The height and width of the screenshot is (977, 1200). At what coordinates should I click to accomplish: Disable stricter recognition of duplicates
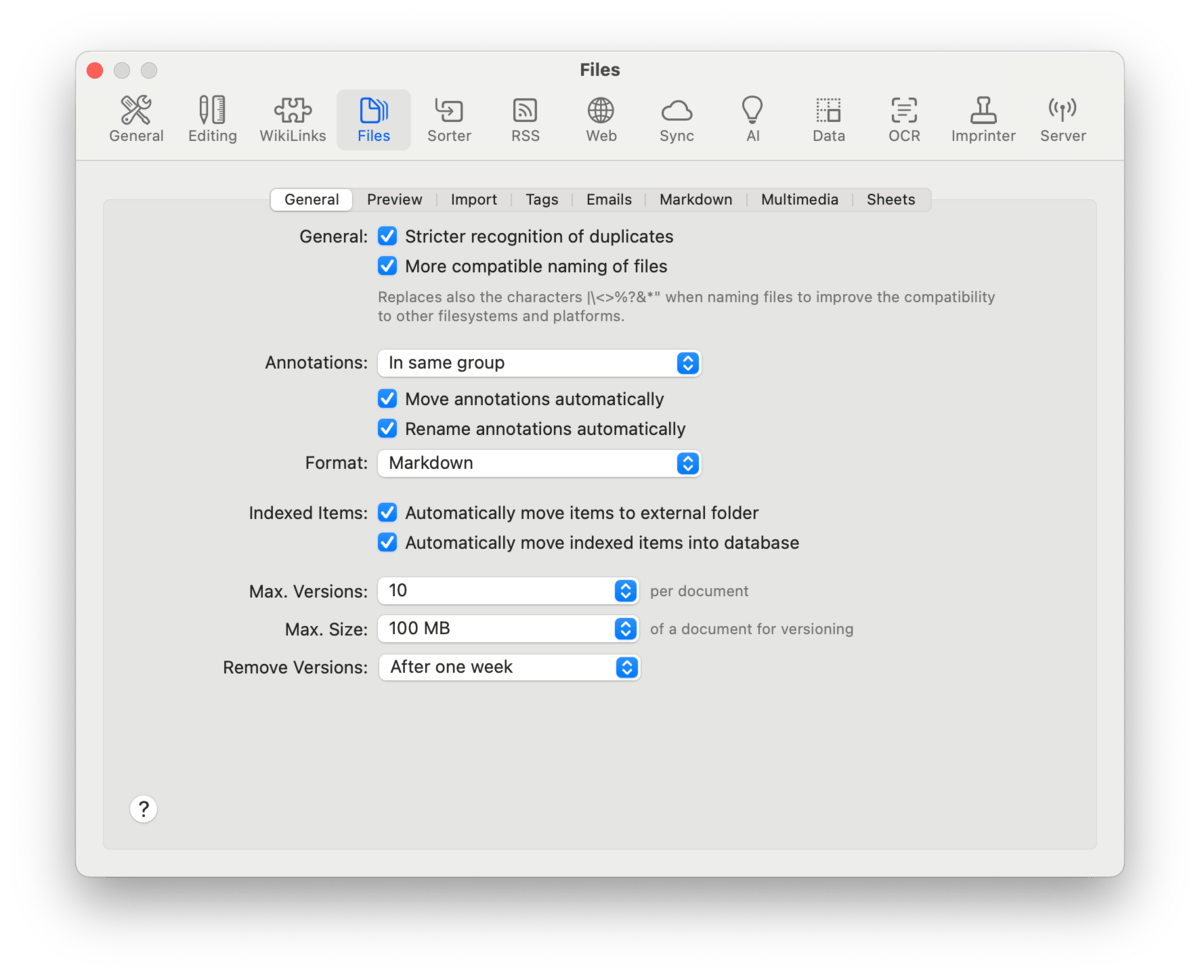(x=388, y=237)
